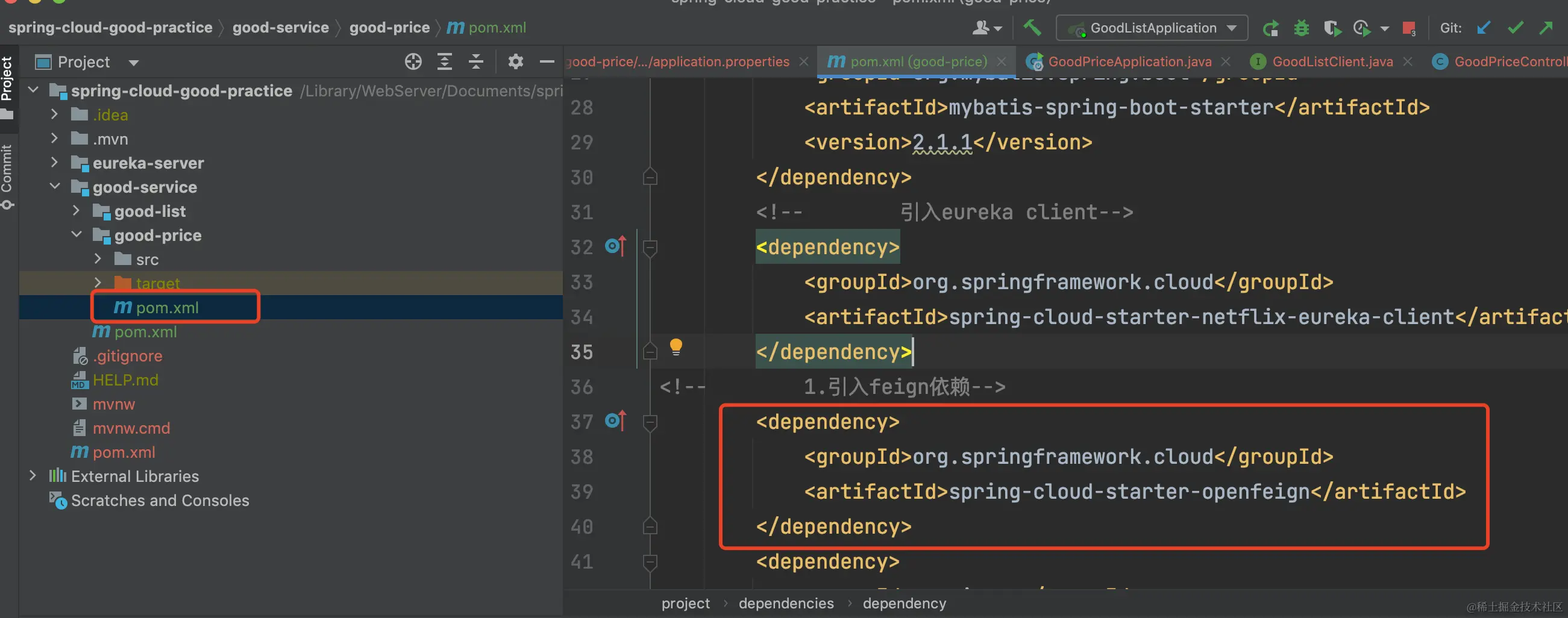
Task: Collapse the spring-cloud-good-practice root node
Action: 34,90
